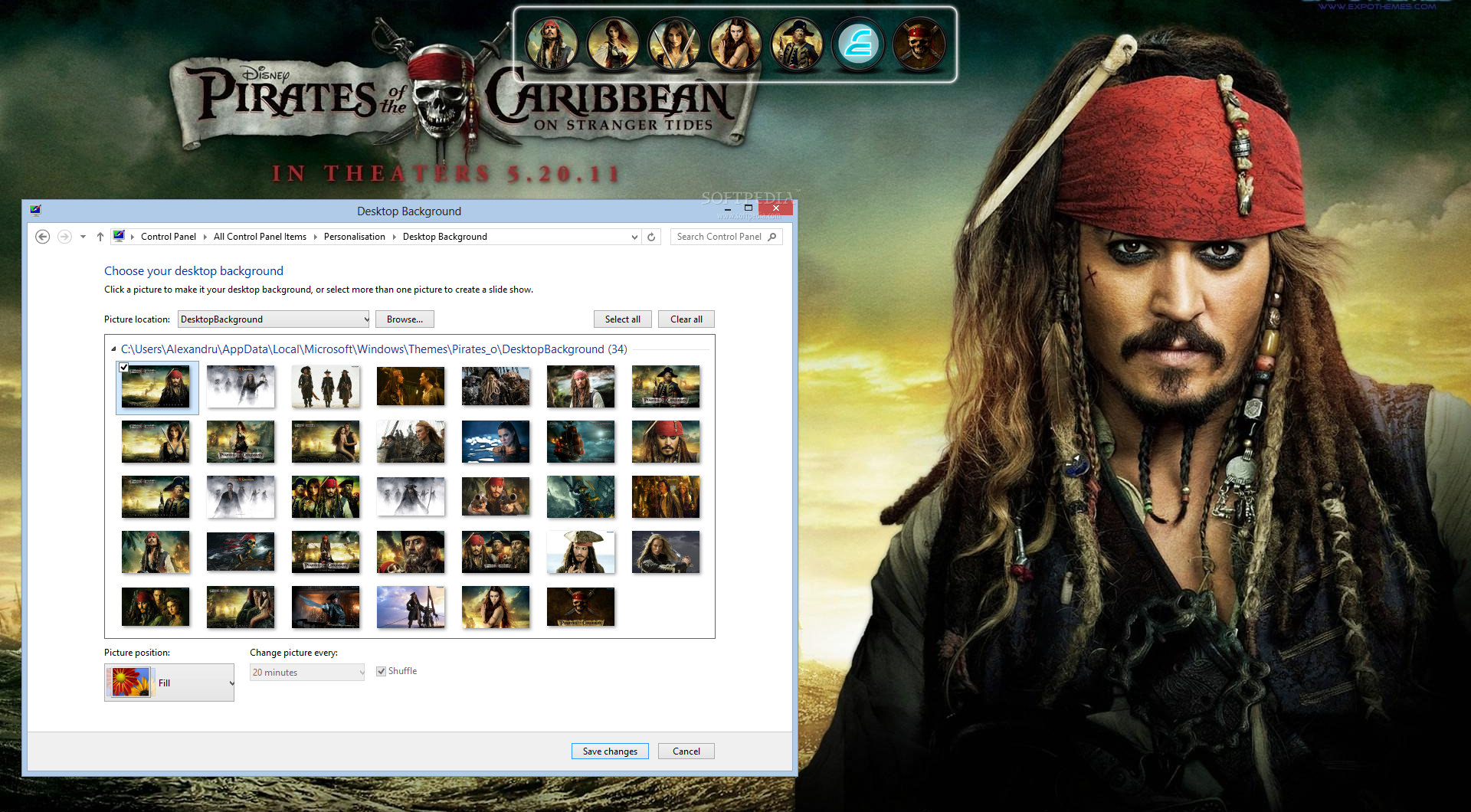Refresh the address bar location
The image size is (1471, 812).
coord(651,237)
